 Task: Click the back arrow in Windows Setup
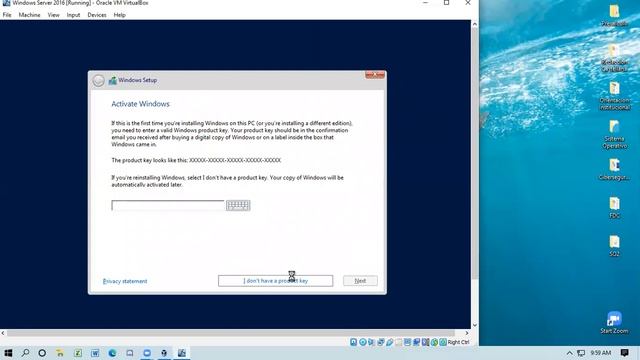pos(98,80)
